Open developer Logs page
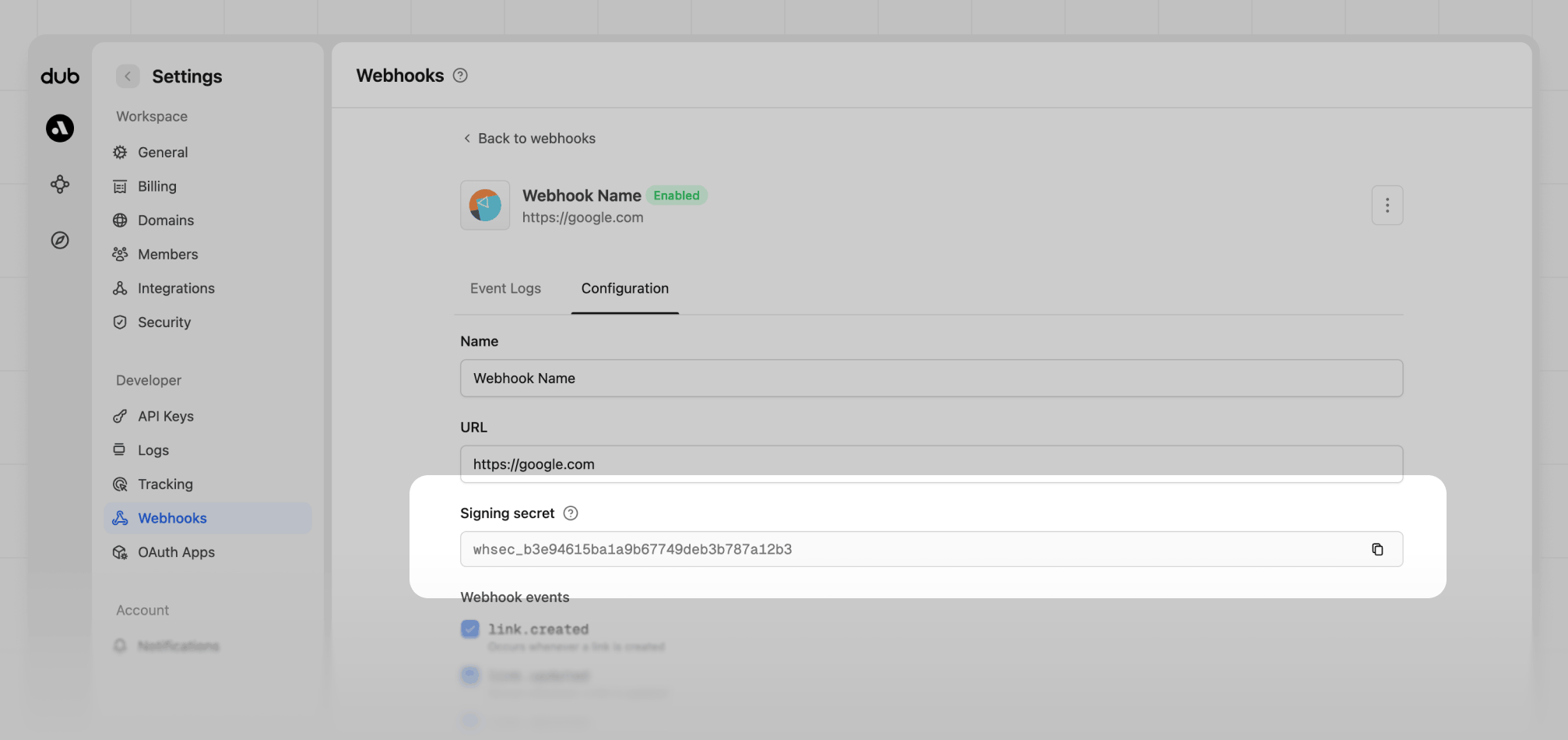This screenshot has width=1568, height=740. 208,450
